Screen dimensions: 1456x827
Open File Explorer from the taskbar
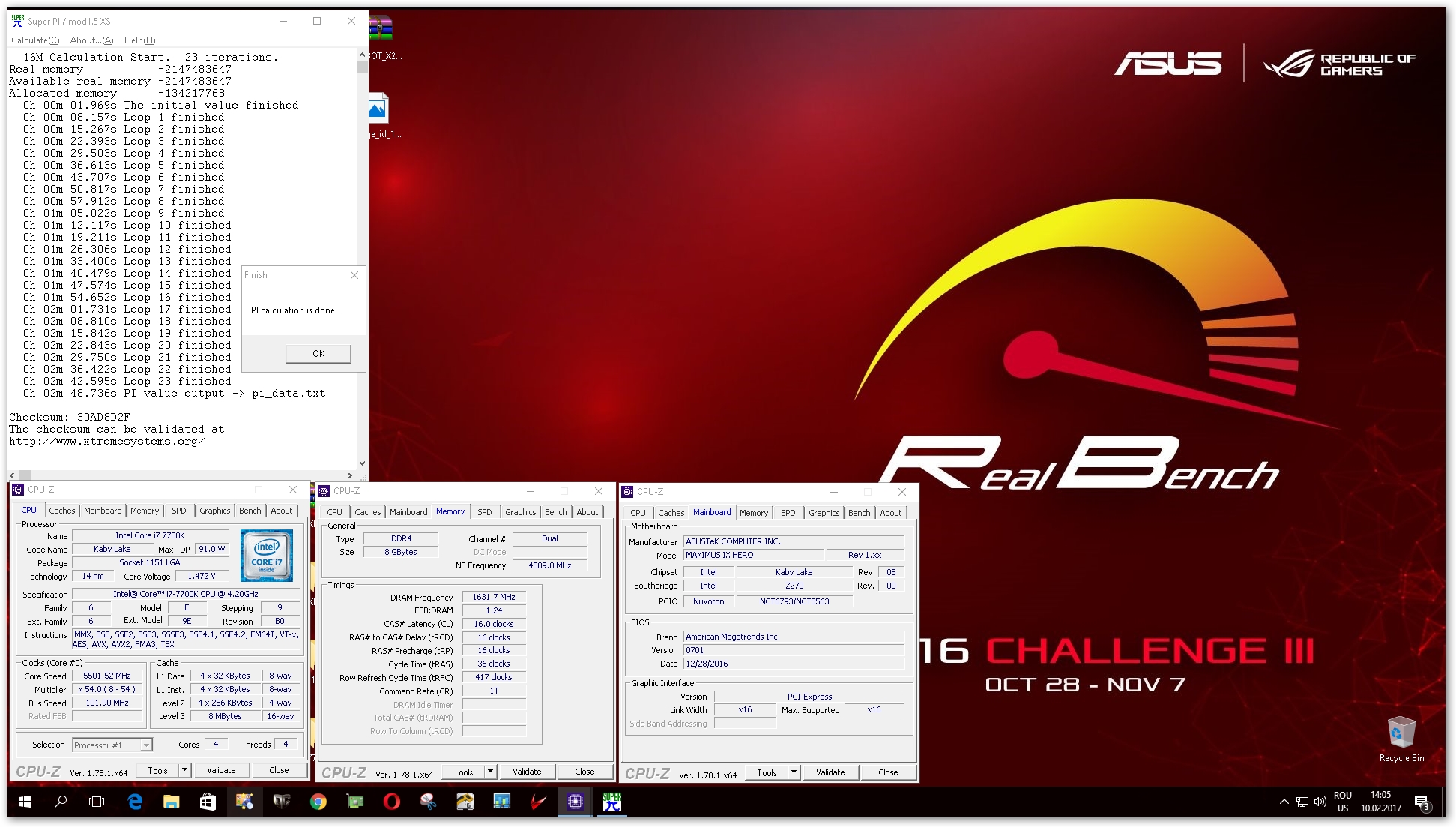(172, 802)
